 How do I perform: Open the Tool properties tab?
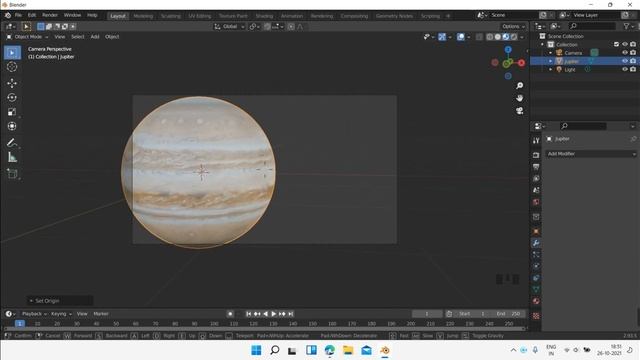click(x=536, y=140)
